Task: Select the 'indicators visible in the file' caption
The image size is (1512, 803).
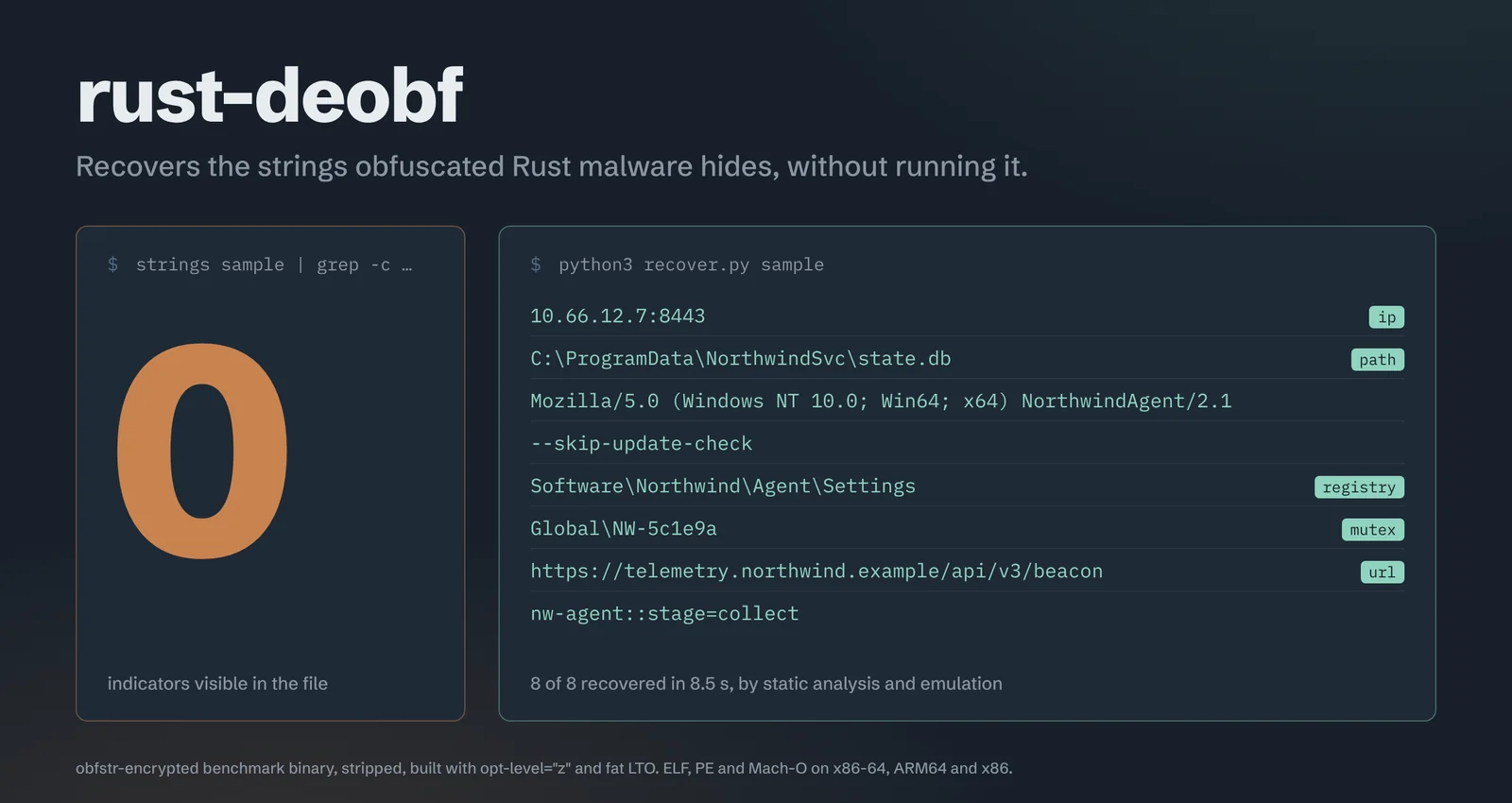Action: 217,683
